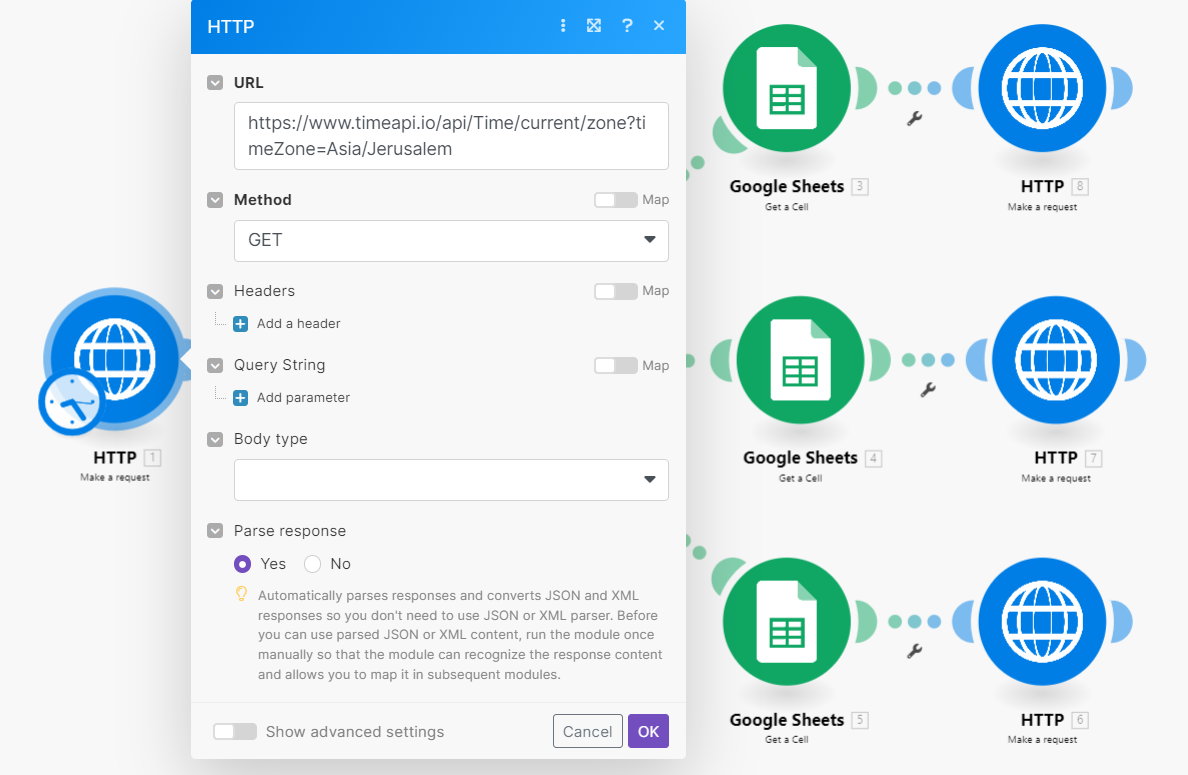This screenshot has height=775, width=1188.
Task: Click the Add a header link
Action: (299, 323)
